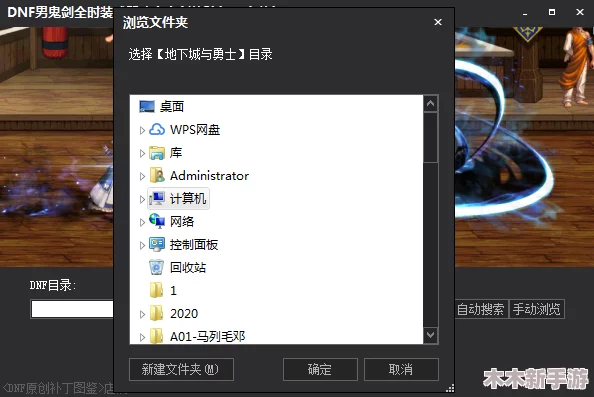
Task: Click the 新建文件夹 (M) button
Action: pos(181,369)
